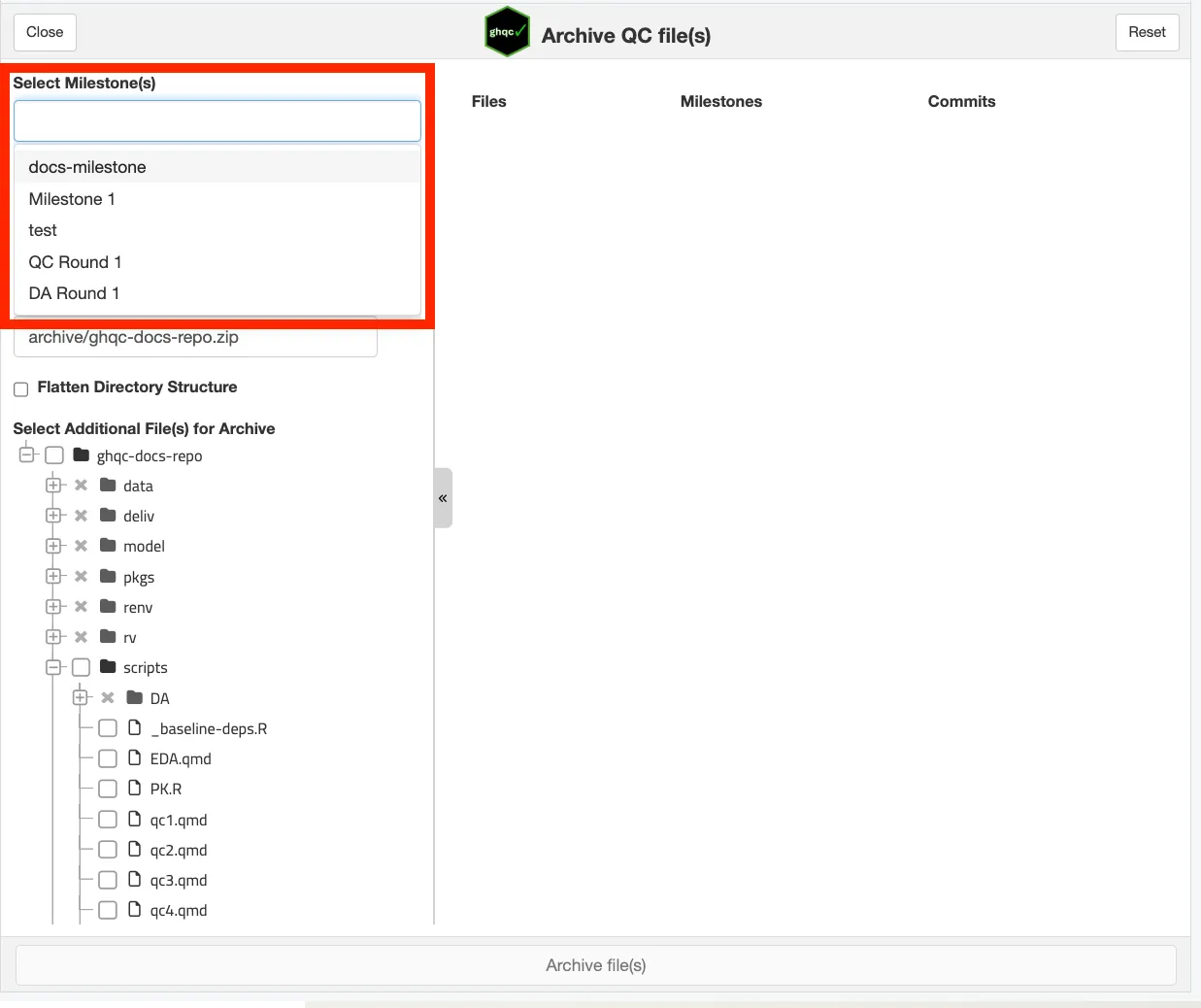
Task: Click the scripts folder icon
Action: pos(108,667)
